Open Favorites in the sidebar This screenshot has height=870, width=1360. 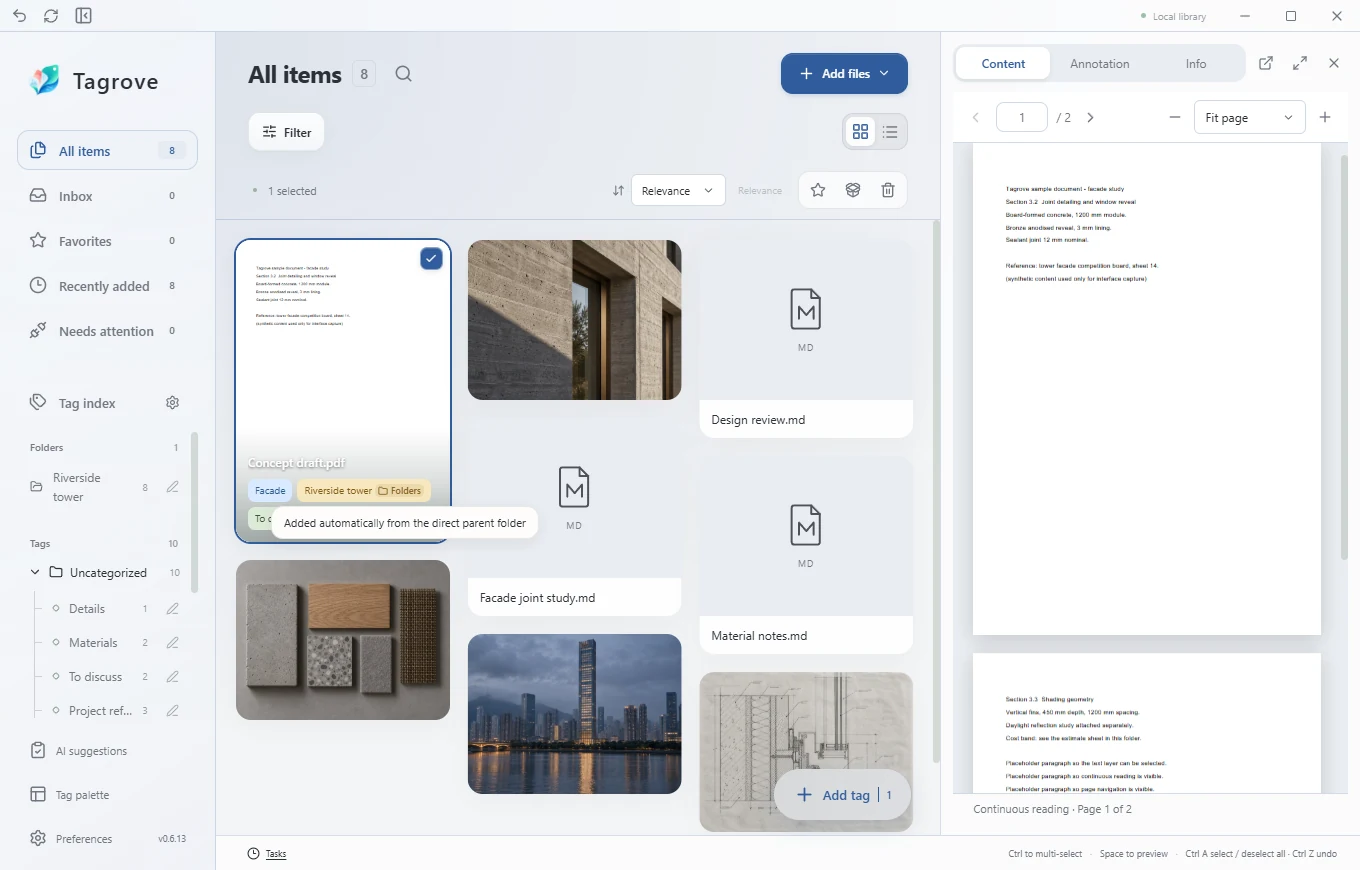point(107,241)
